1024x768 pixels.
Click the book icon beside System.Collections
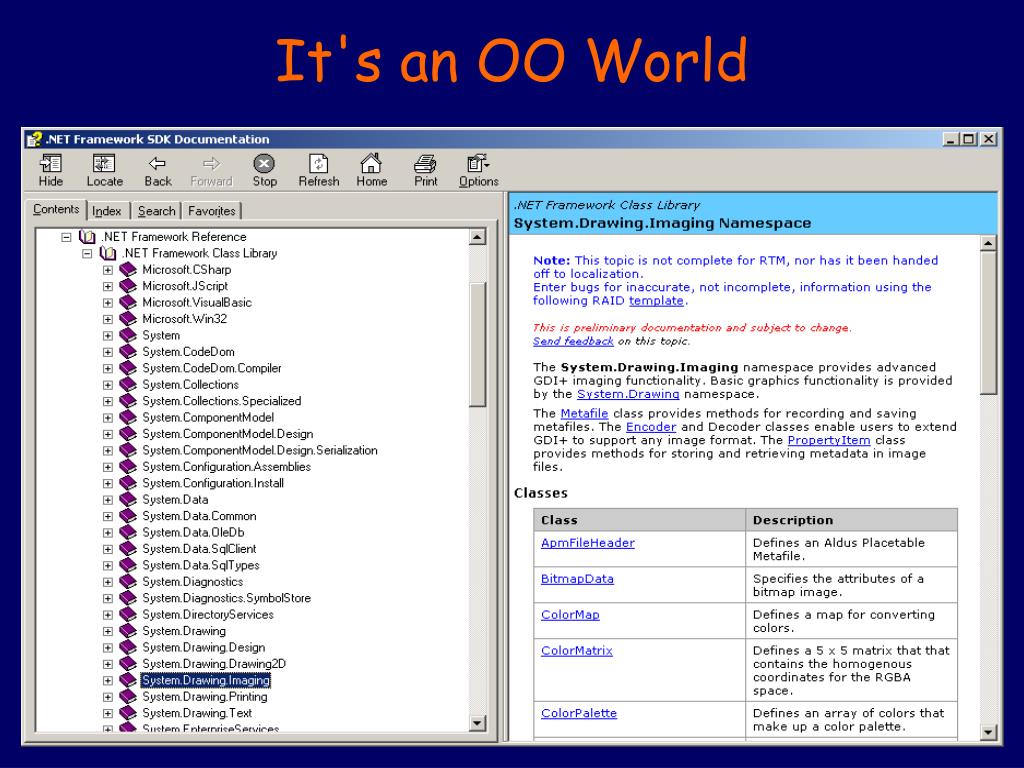click(x=128, y=385)
